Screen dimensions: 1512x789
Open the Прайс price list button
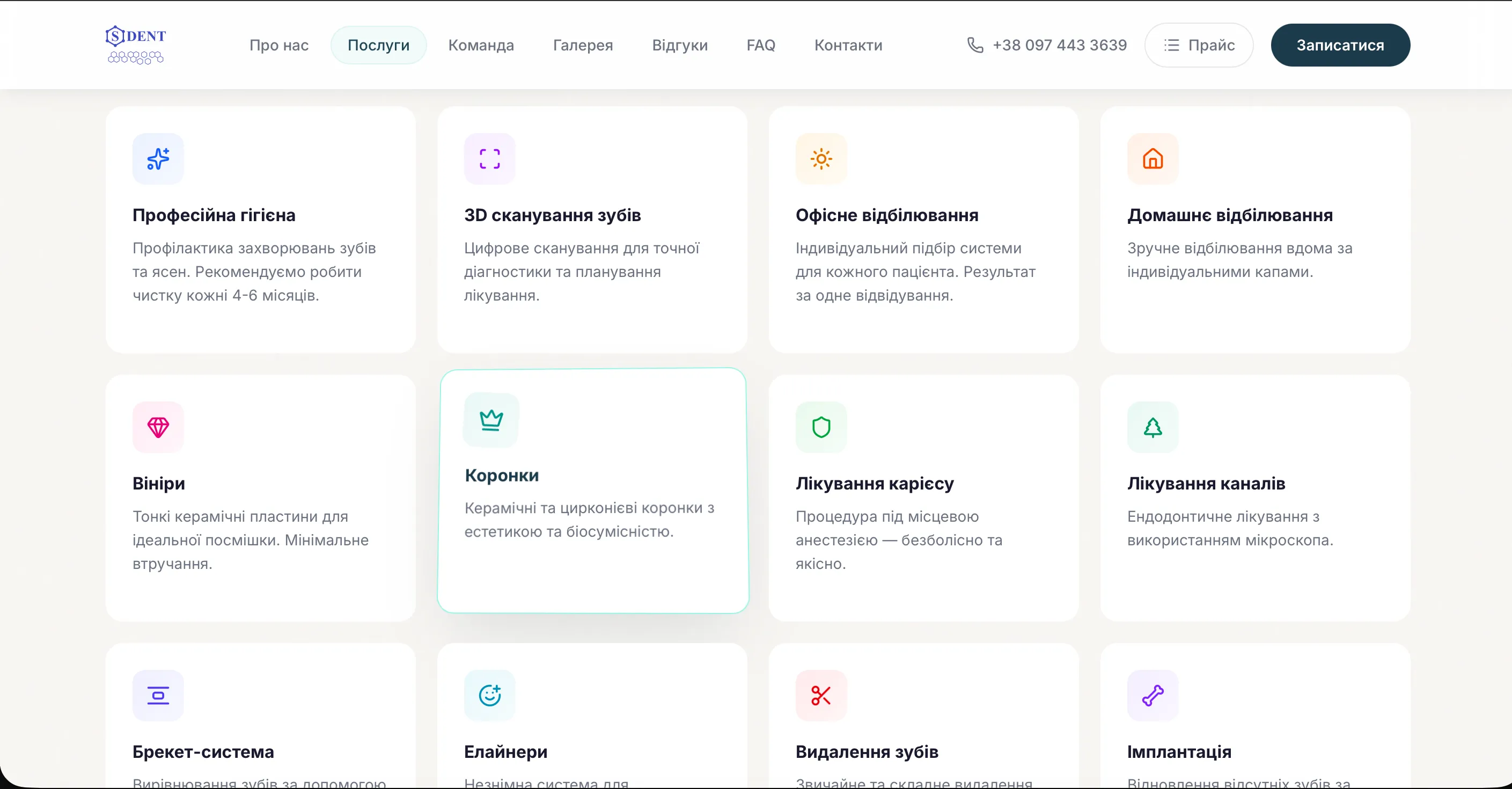pyautogui.click(x=1199, y=45)
